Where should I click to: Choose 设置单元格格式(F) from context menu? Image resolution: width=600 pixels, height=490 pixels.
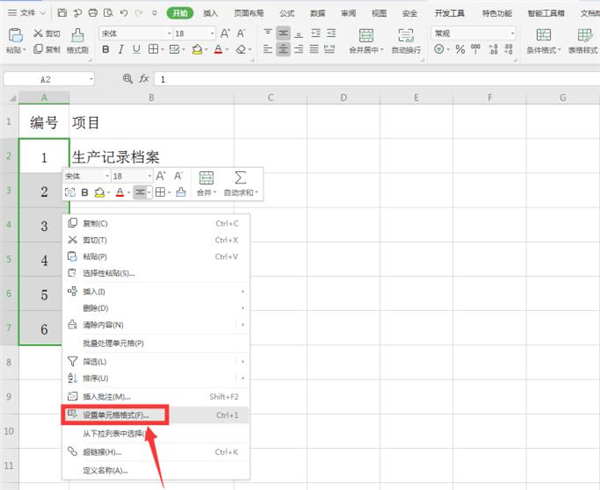click(116, 414)
